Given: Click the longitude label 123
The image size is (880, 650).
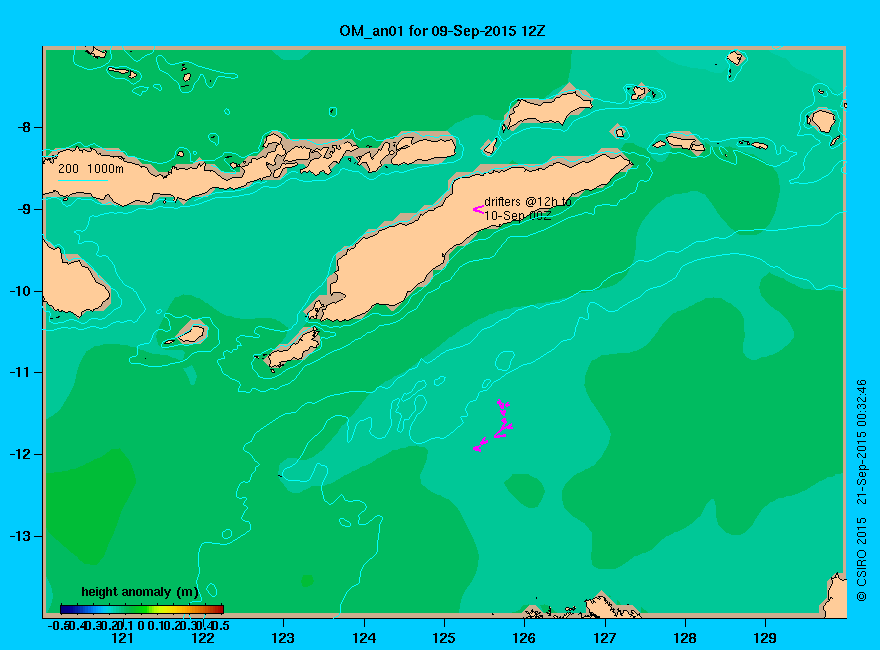Looking at the screenshot, I should (283, 638).
